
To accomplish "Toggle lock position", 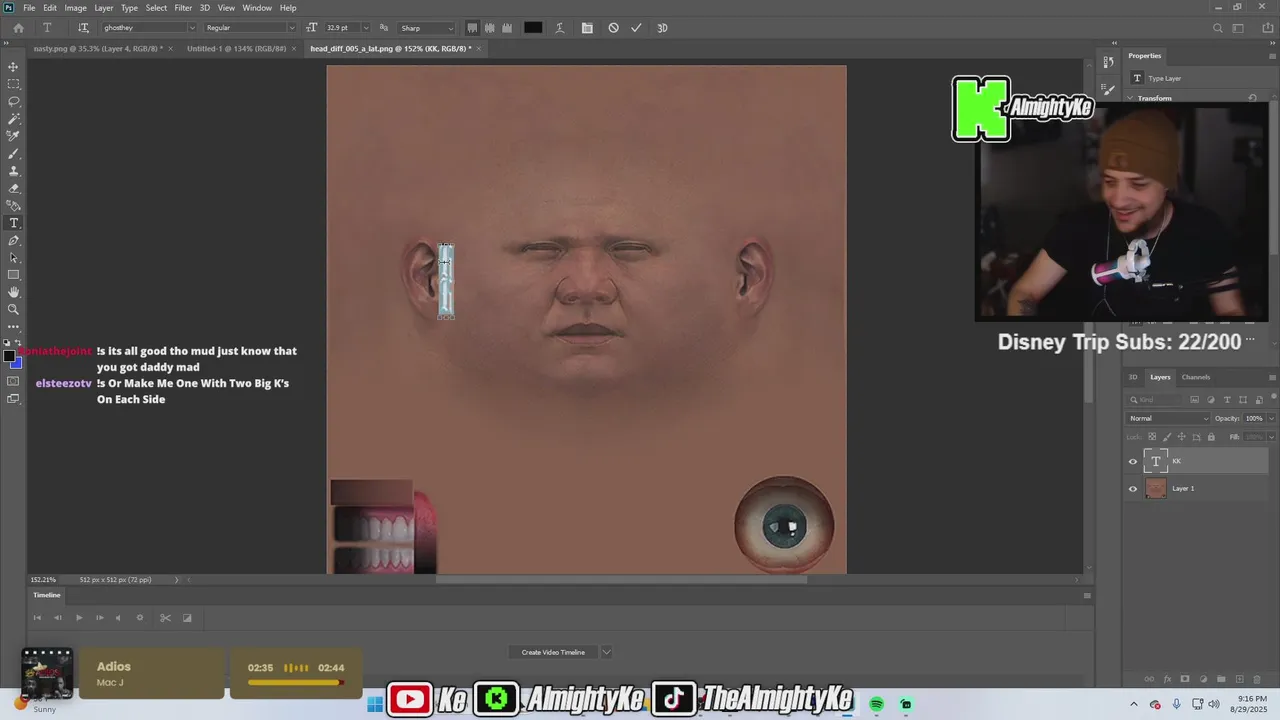I will tap(1181, 437).
